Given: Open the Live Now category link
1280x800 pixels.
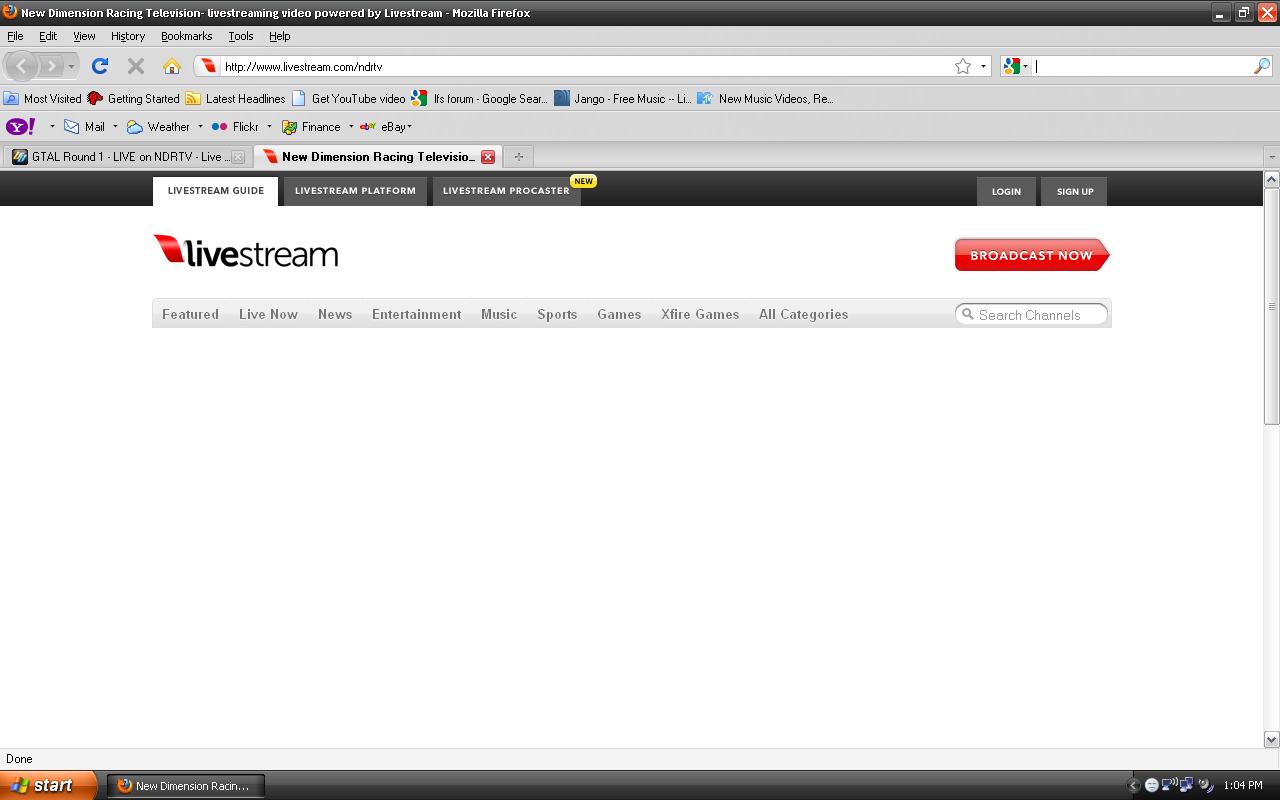Looking at the screenshot, I should [268, 314].
